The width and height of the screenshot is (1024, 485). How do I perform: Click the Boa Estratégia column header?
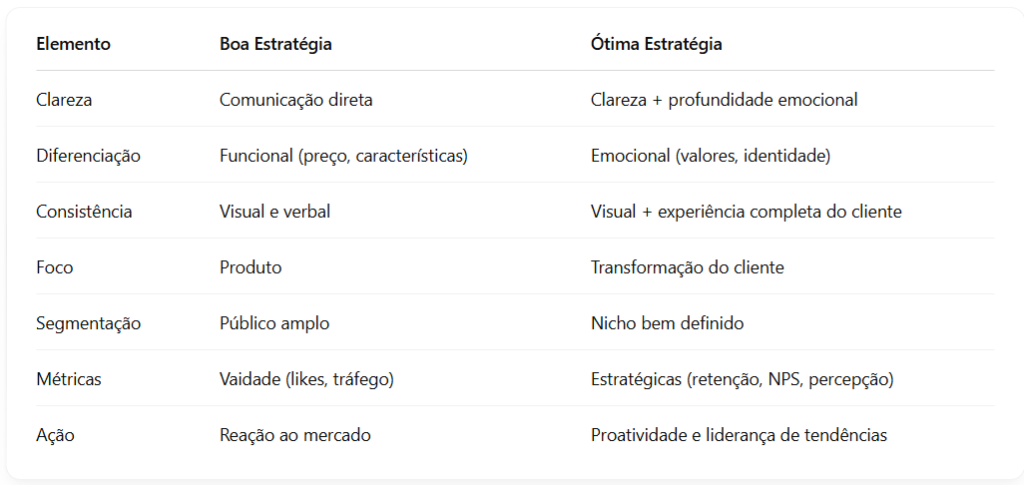point(276,44)
